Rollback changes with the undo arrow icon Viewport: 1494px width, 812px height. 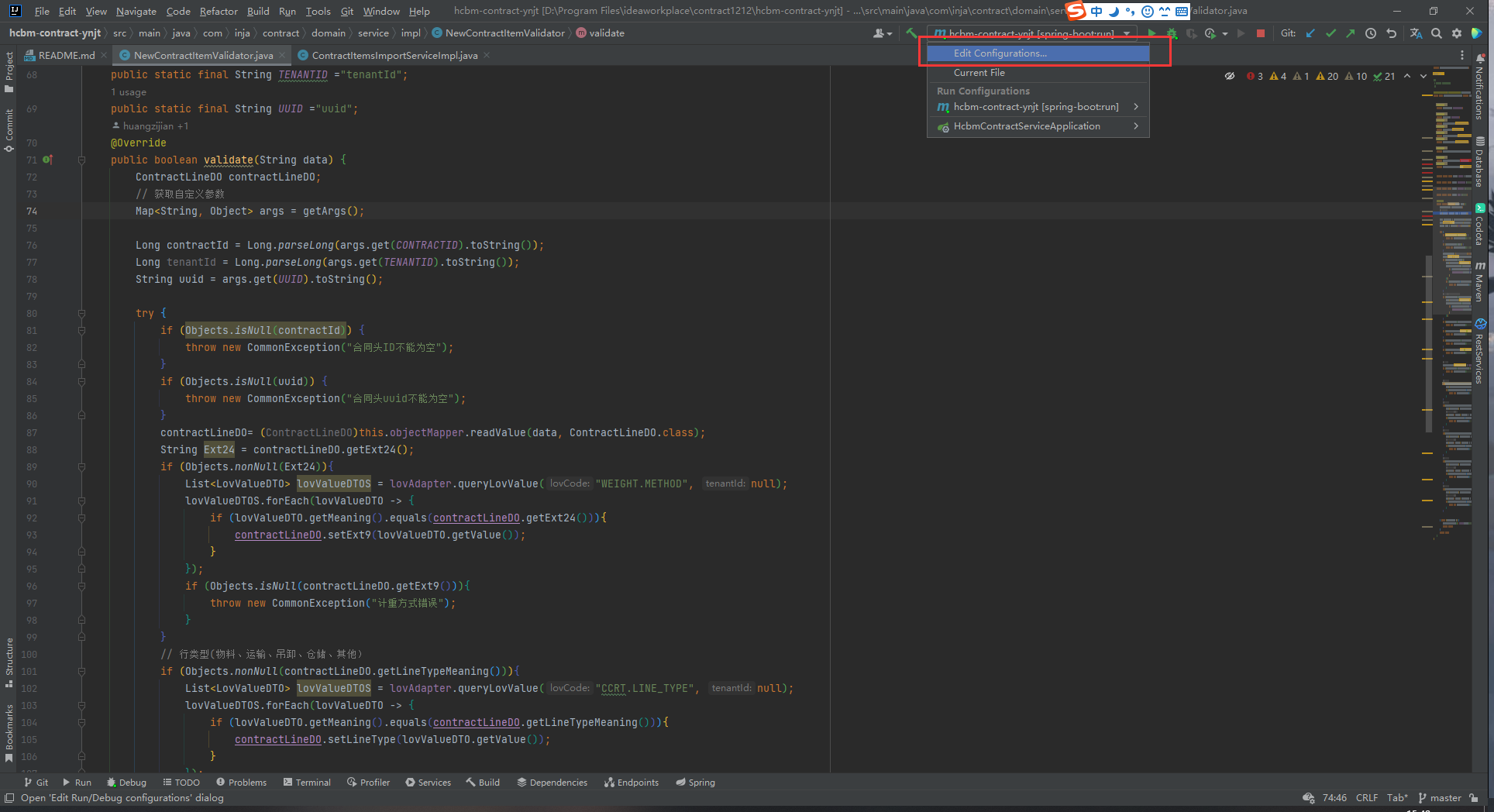(1391, 33)
